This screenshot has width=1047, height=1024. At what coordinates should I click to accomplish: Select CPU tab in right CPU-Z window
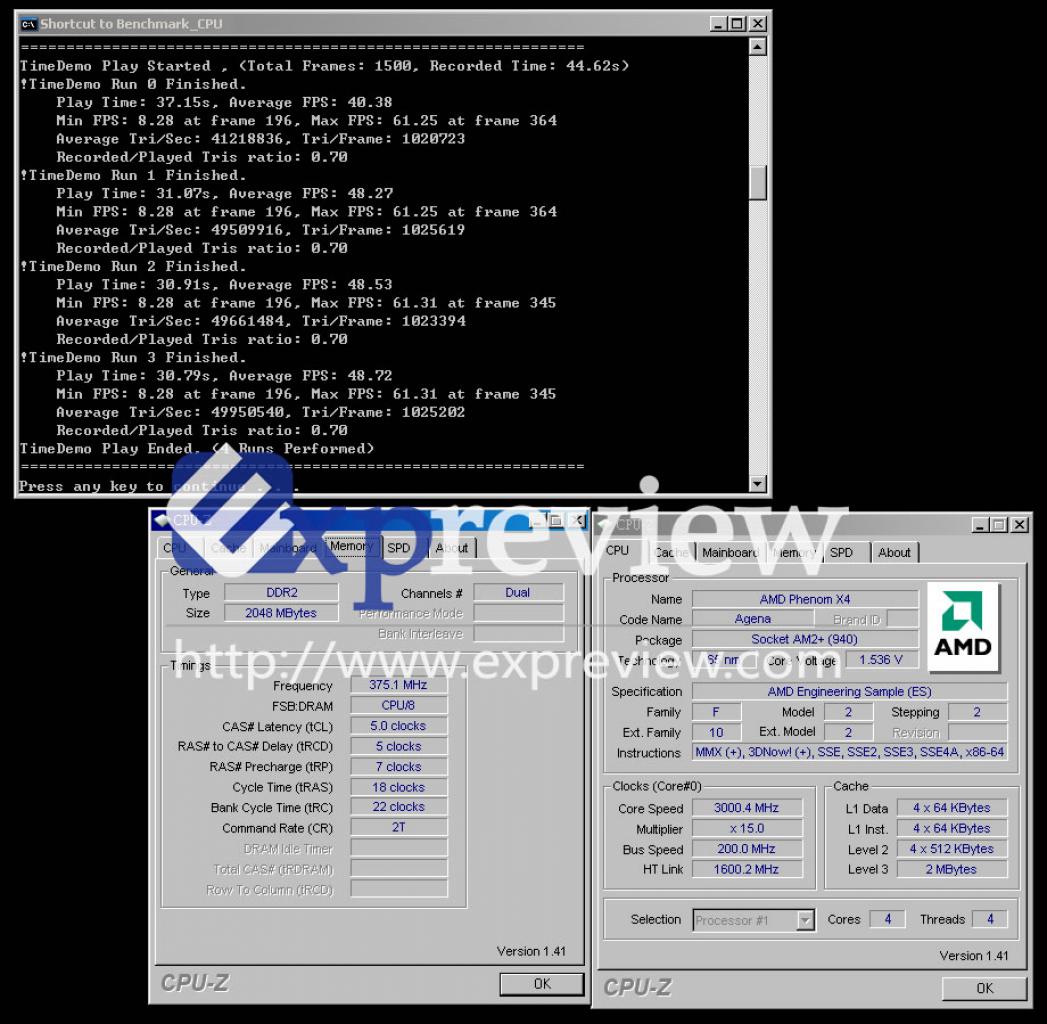click(x=618, y=551)
